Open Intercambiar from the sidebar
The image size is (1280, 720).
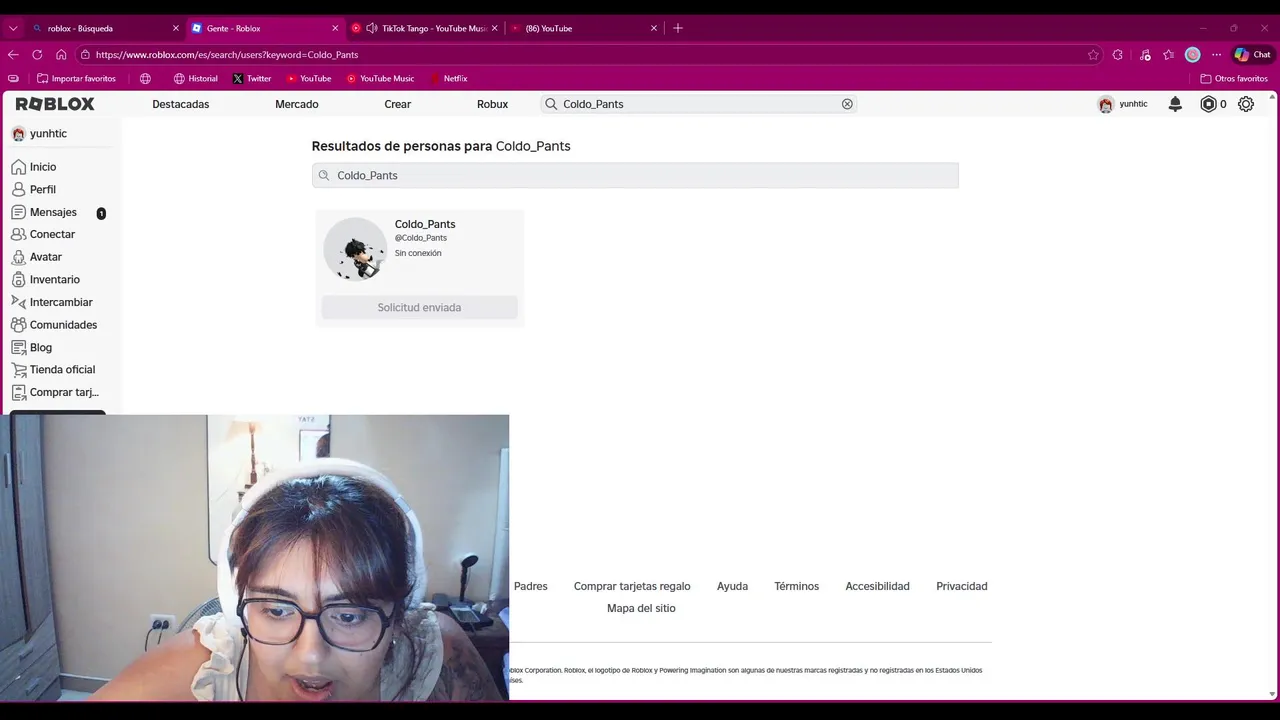tap(60, 302)
